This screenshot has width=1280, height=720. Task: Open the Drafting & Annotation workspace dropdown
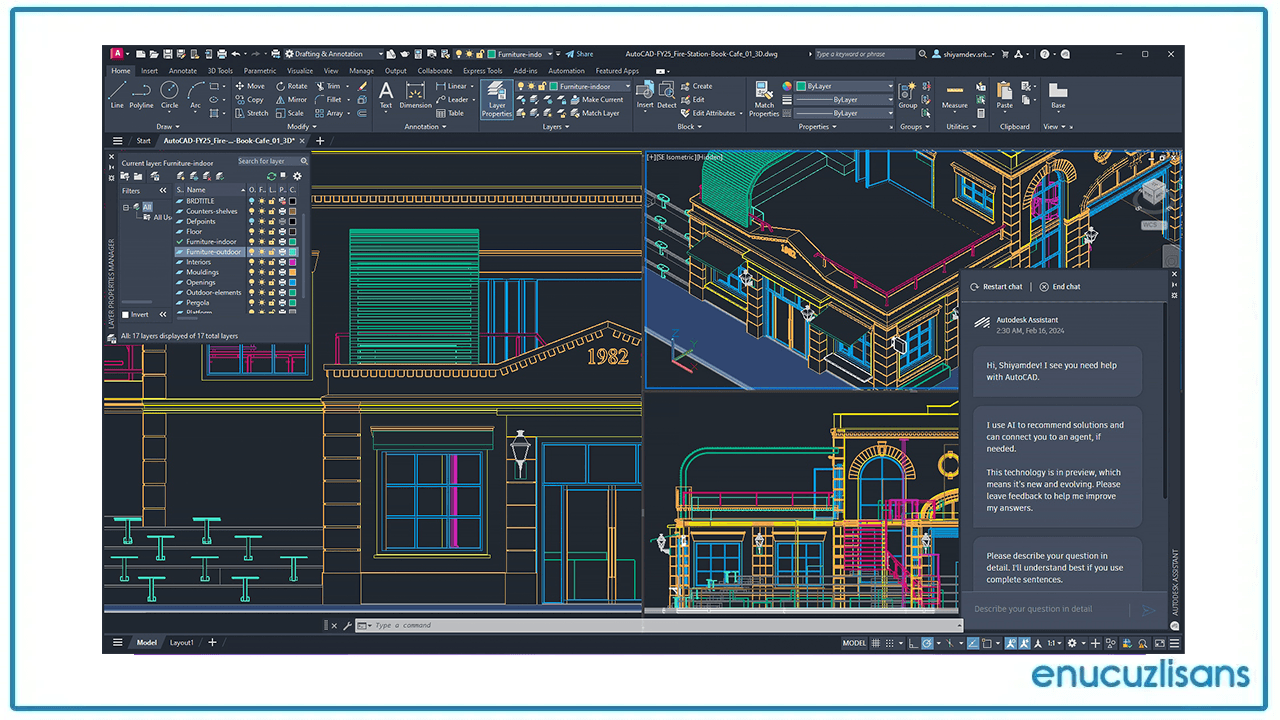pyautogui.click(x=334, y=54)
